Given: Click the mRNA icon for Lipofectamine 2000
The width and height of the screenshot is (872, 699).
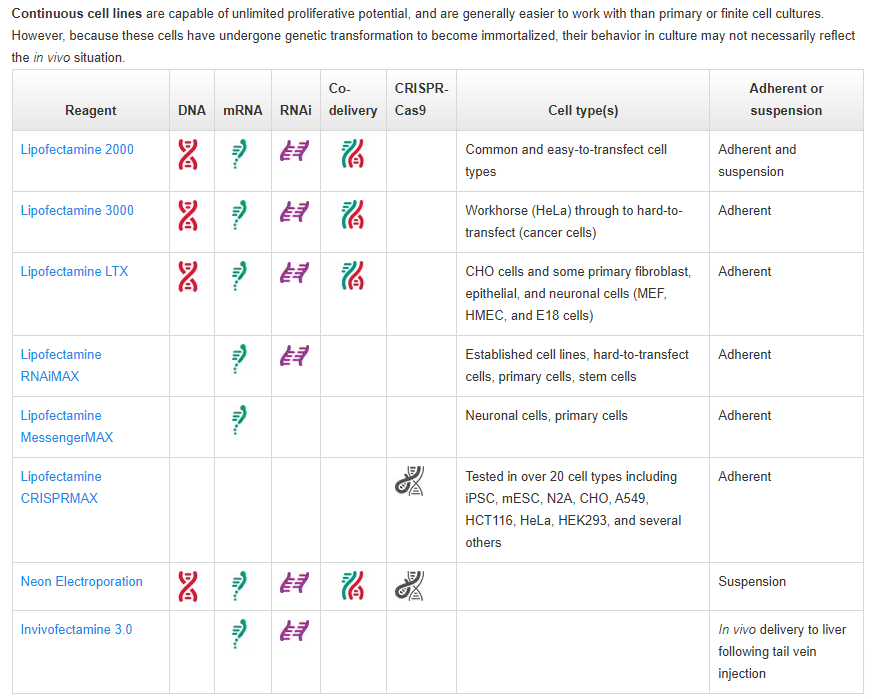Looking at the screenshot, I should pos(239,154).
